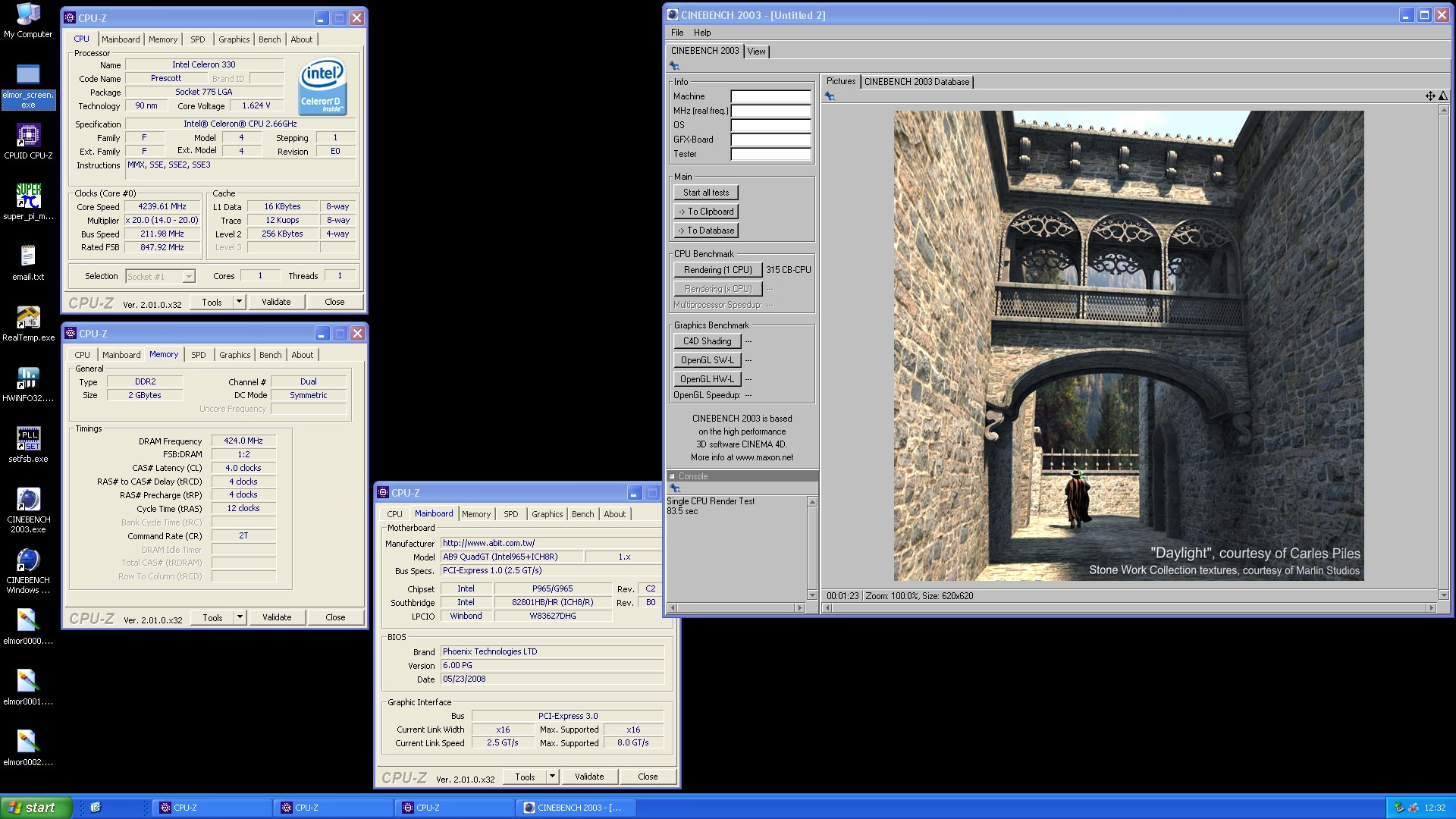
Task: Click 4239.61 MHz core speed value
Action: click(x=162, y=206)
